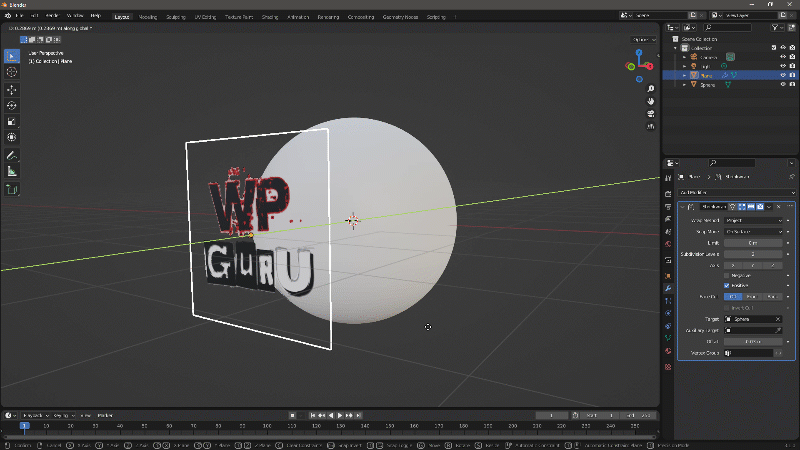The image size is (800, 450).
Task: Switch to the Modeling workspace tab
Action: (x=148, y=17)
